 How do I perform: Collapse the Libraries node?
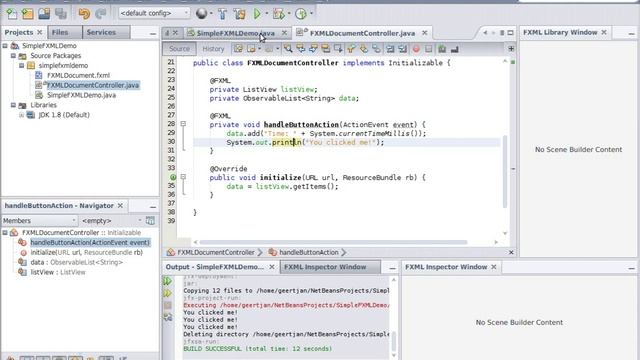click(x=13, y=105)
